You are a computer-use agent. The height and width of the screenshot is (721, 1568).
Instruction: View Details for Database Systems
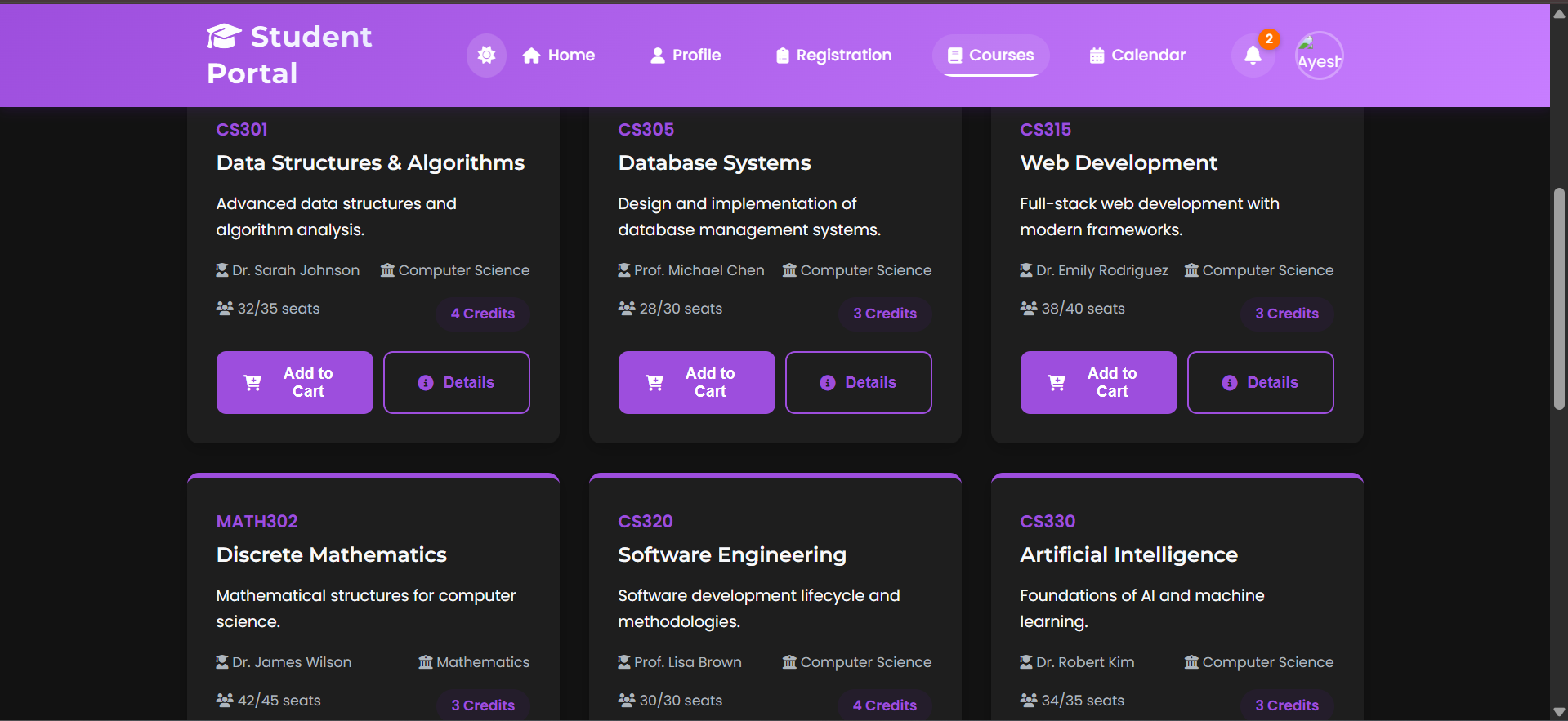859,382
